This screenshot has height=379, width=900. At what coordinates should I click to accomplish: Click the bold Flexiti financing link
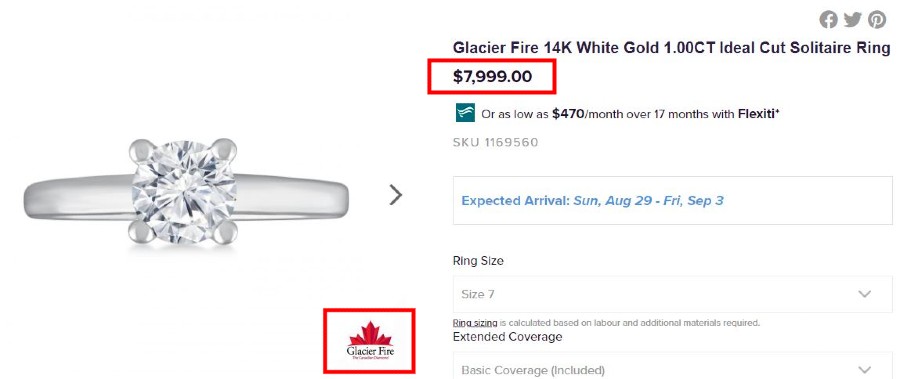pyautogui.click(x=757, y=114)
